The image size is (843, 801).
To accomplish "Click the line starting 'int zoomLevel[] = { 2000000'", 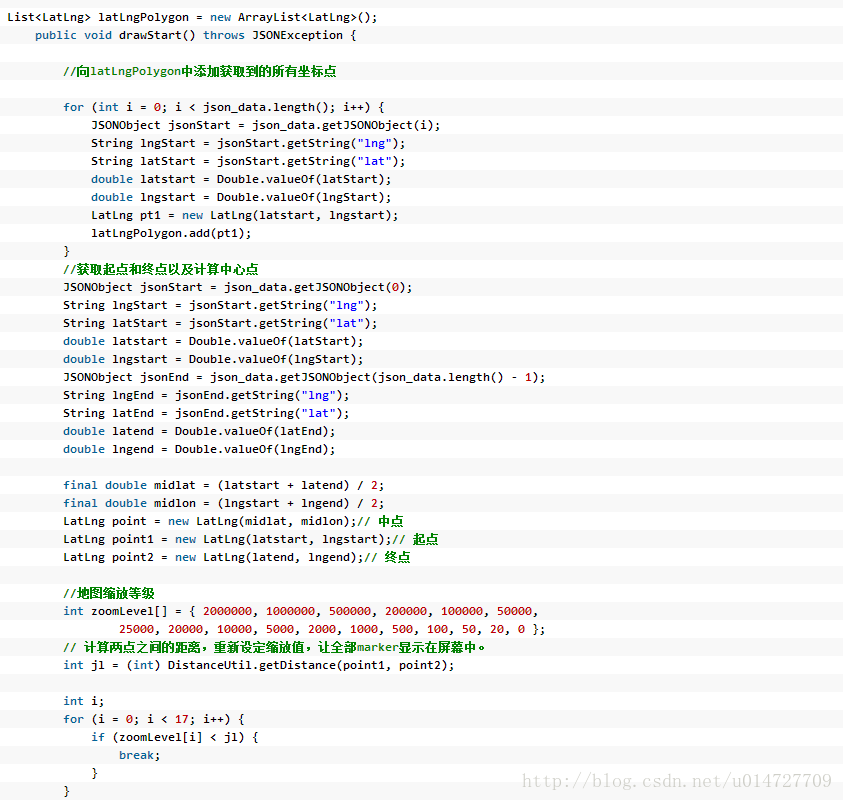I will click(301, 612).
